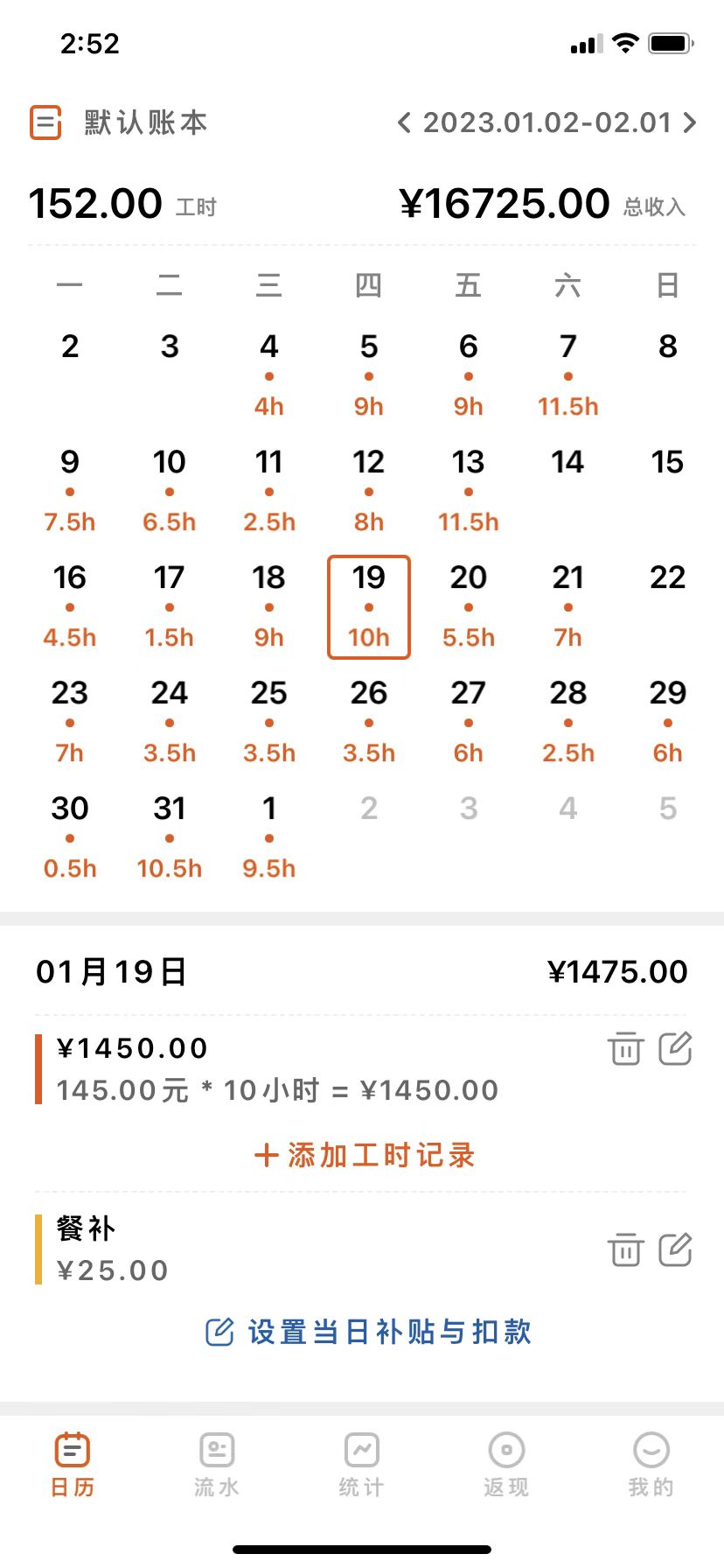
Task: Select January 13 with 11.5h logged
Action: [469, 490]
